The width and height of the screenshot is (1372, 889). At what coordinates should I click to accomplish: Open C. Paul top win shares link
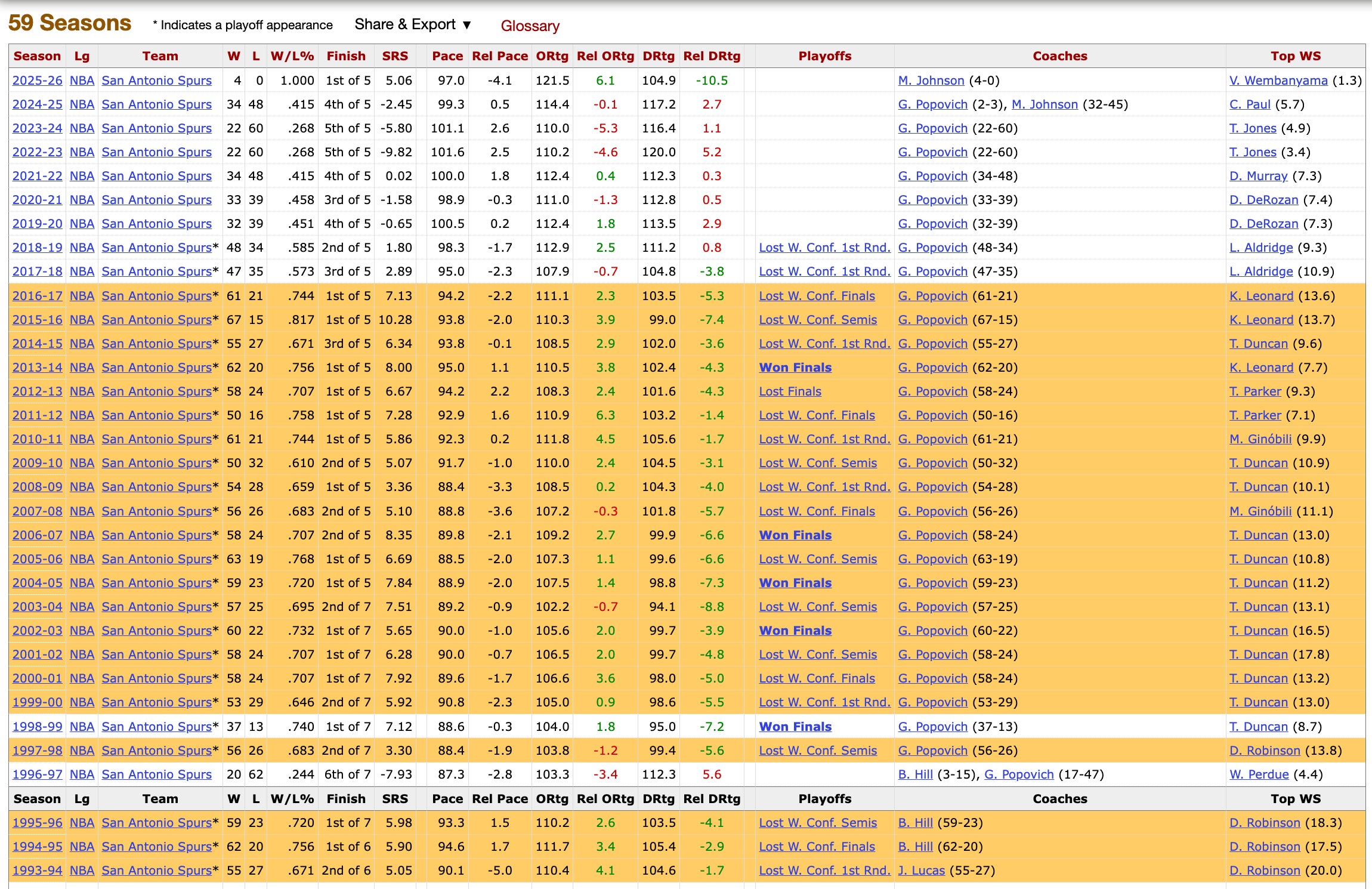(1250, 104)
